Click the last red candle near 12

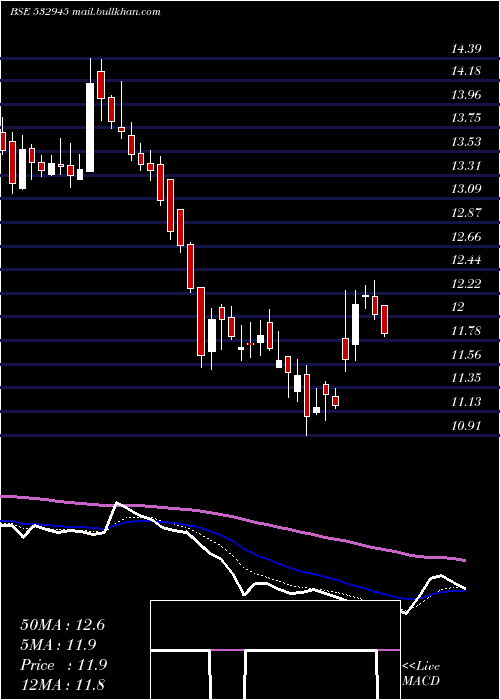384,320
